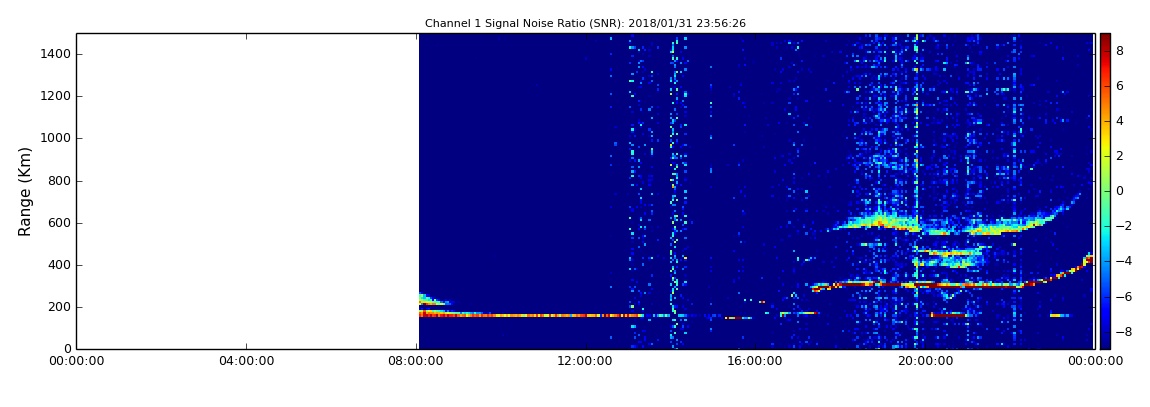Click the colorbar label 0

(x=1120, y=191)
